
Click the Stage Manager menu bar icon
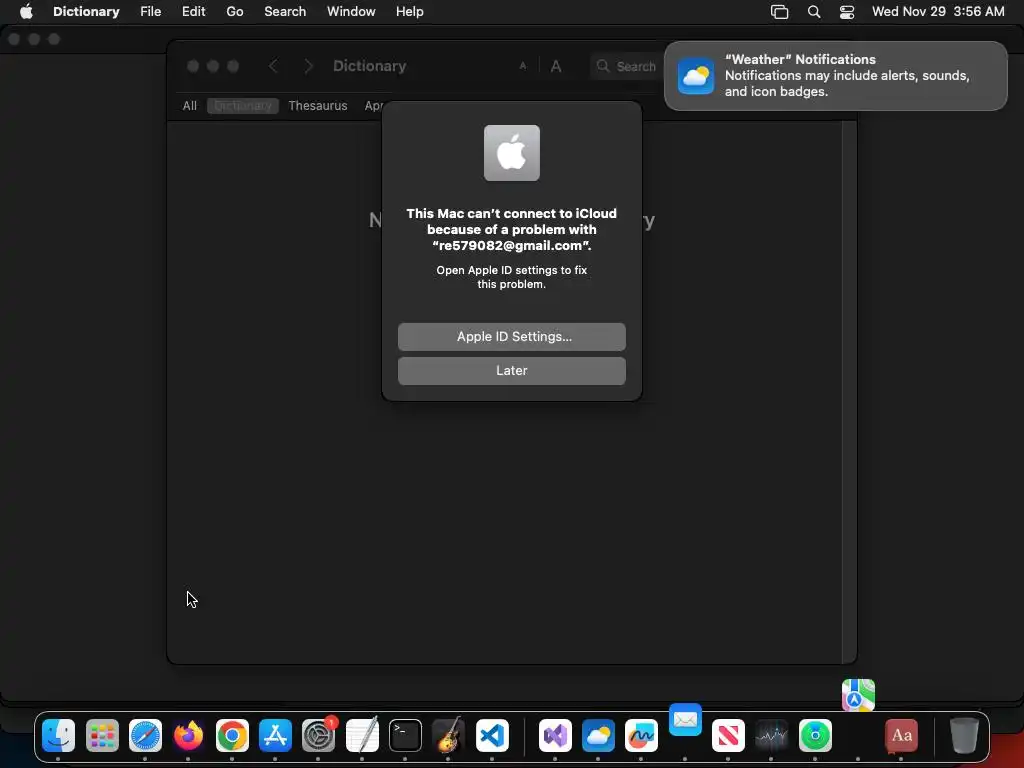(779, 12)
